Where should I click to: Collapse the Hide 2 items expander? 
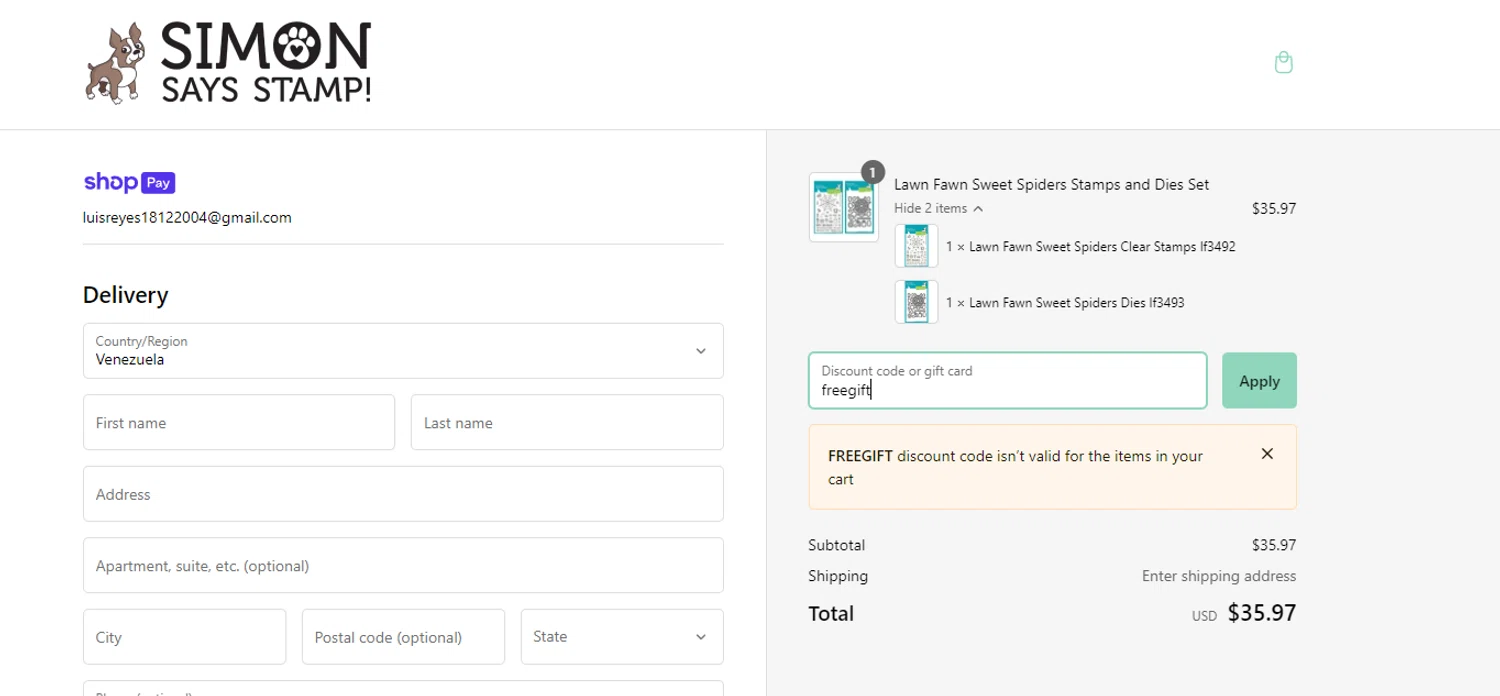(938, 209)
